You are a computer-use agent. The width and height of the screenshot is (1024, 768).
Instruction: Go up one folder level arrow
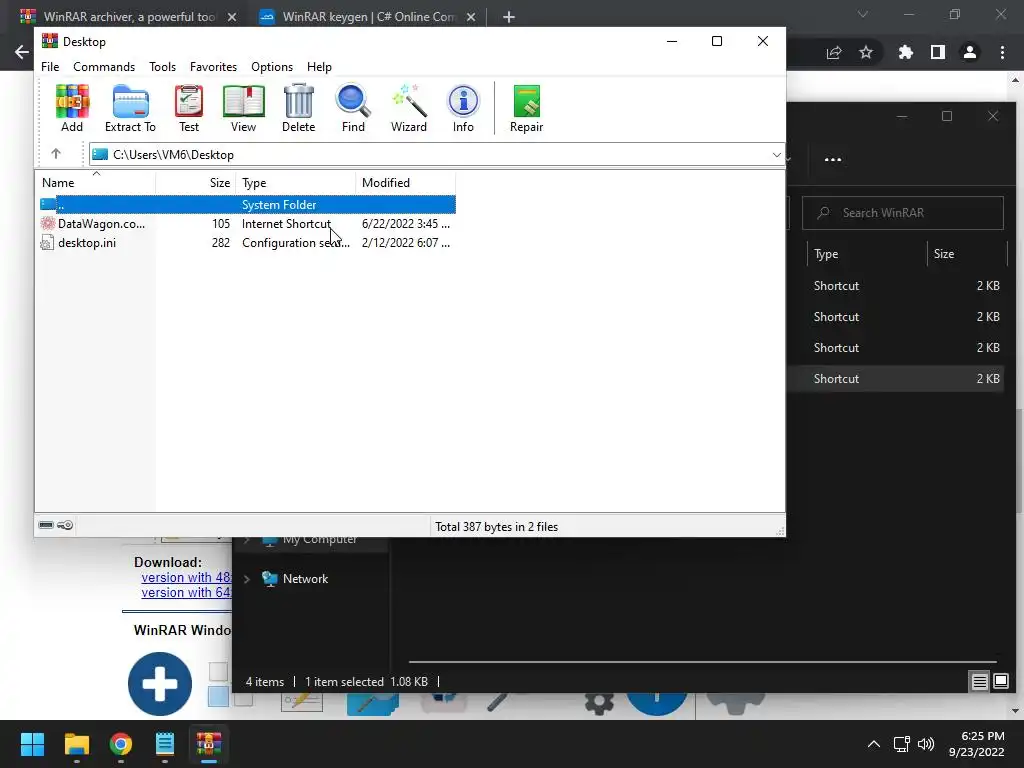pyautogui.click(x=56, y=153)
